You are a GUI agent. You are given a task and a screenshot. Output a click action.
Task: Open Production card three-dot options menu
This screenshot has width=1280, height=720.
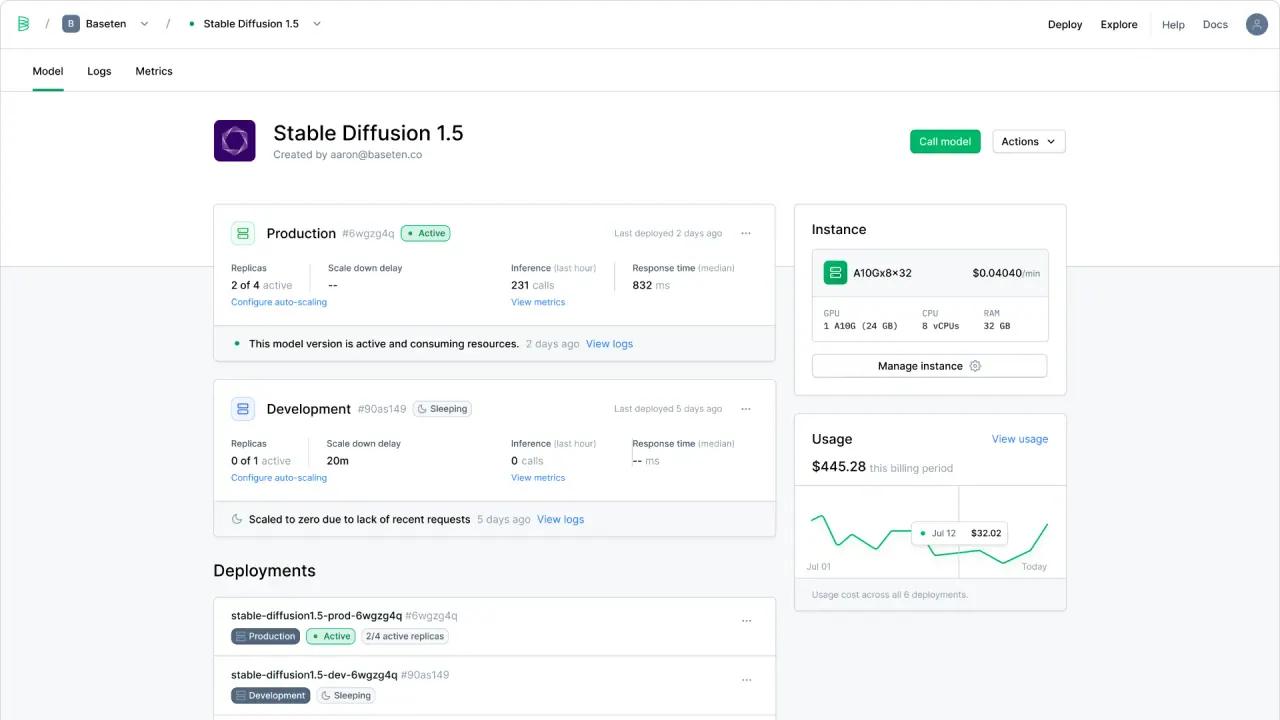coord(746,233)
